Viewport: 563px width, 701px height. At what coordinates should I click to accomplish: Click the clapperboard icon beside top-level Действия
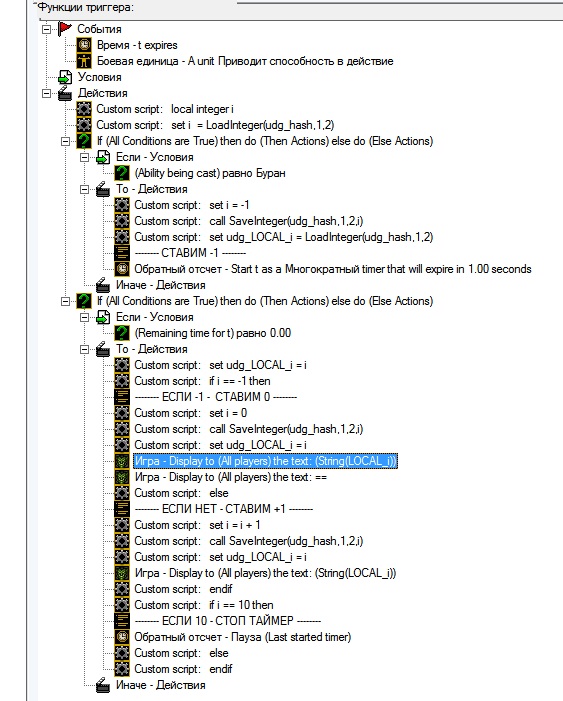65,93
